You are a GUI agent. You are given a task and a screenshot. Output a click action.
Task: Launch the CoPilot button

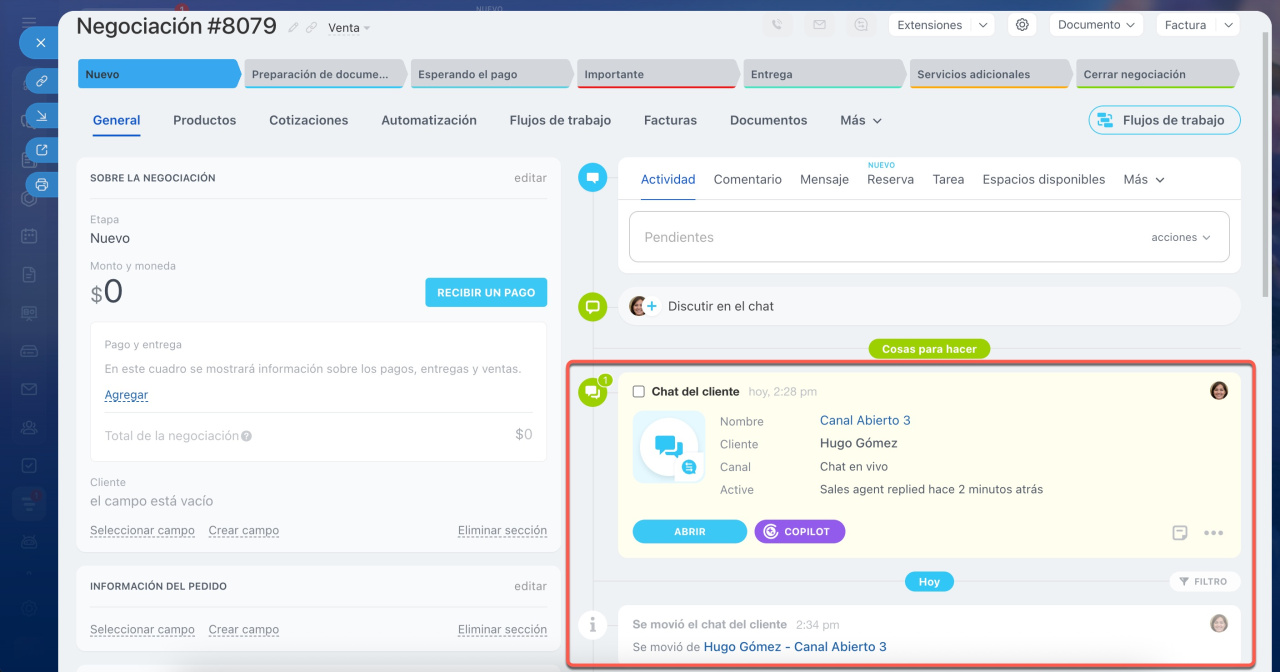point(799,532)
